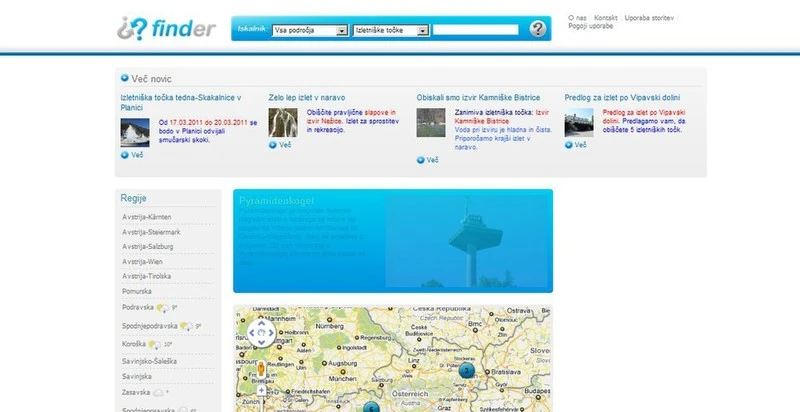Open the O nas menu link

578,18
